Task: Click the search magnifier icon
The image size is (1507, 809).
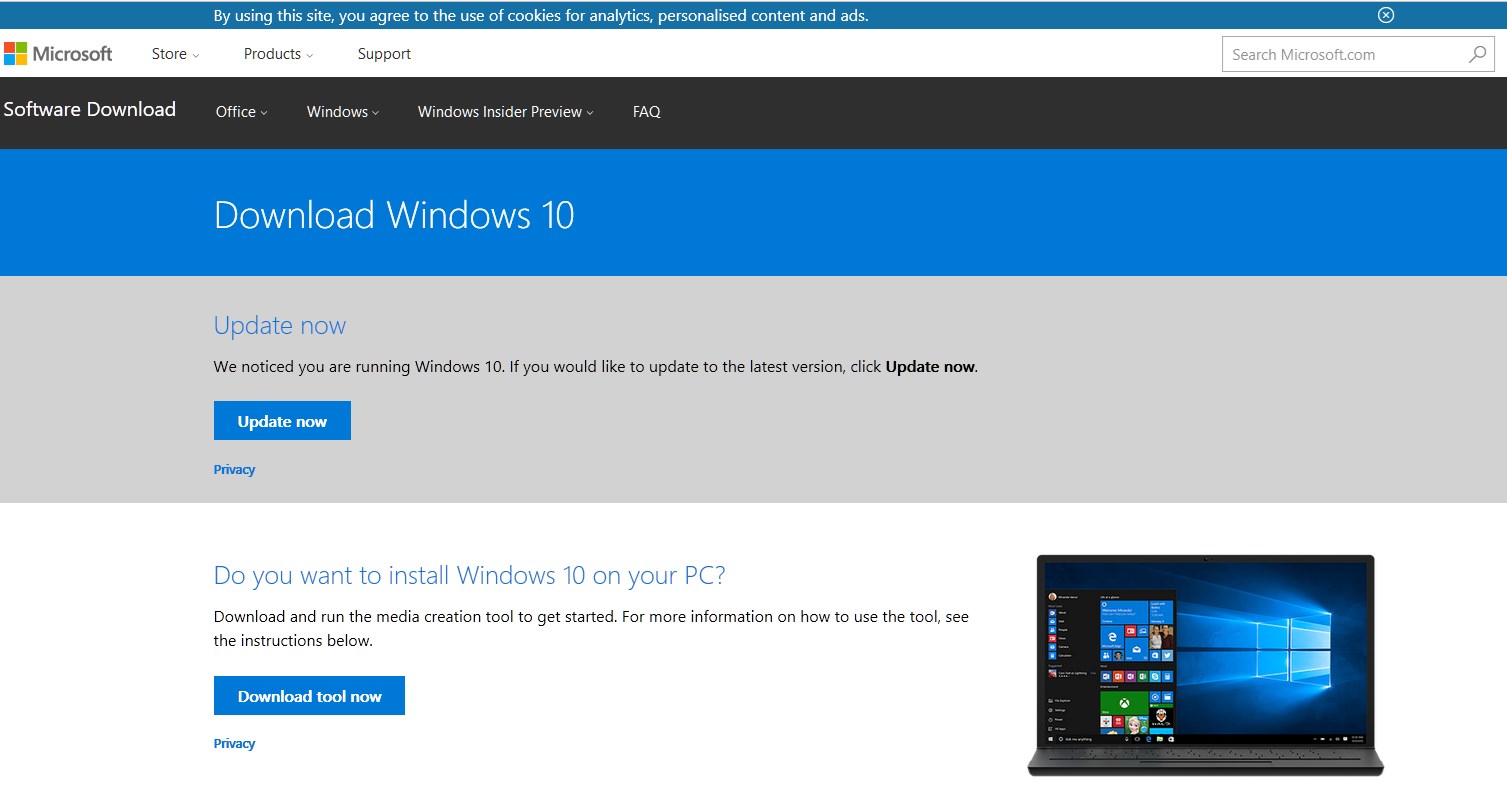Action: pos(1477,55)
